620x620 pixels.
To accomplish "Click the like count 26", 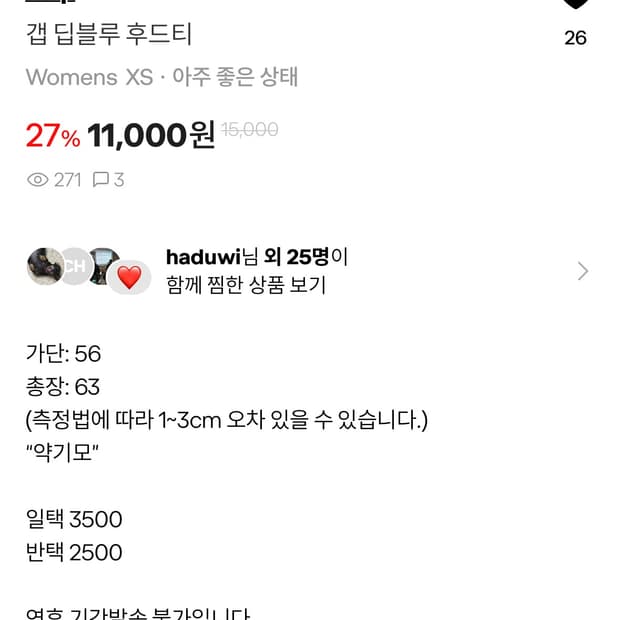I will point(576,38).
